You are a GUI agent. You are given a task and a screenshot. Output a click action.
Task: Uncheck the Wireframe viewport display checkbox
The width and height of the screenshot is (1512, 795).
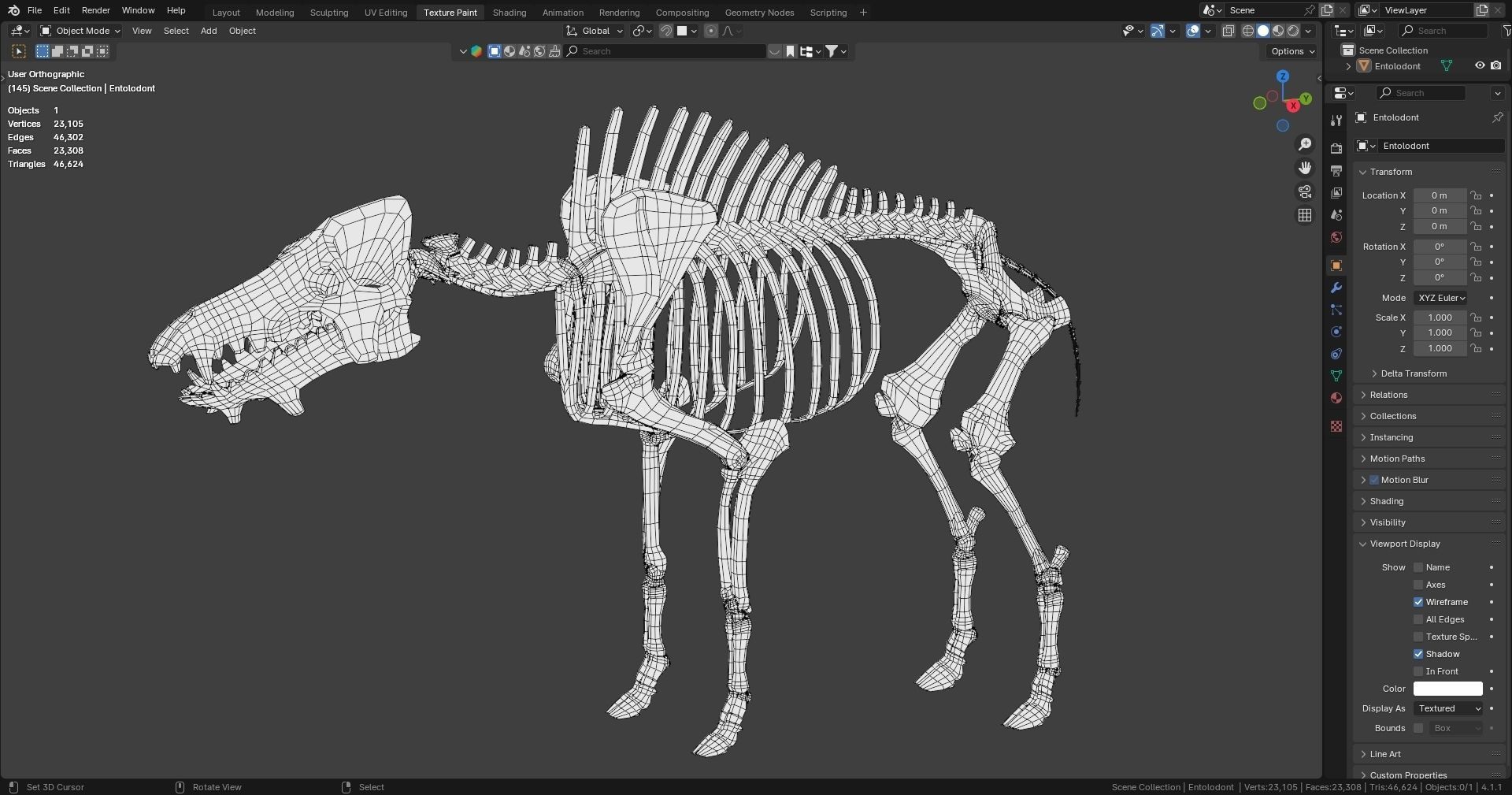click(x=1418, y=602)
